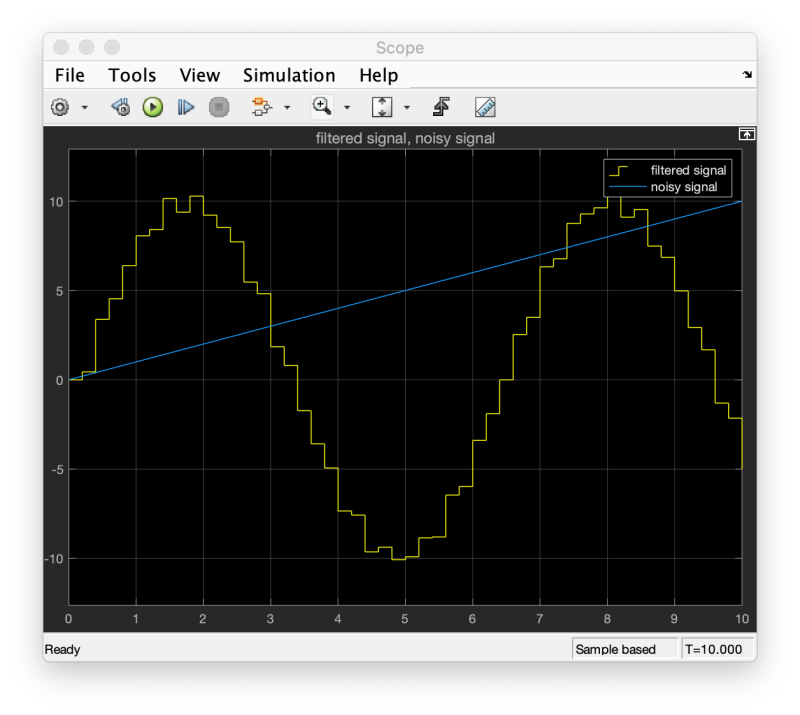Image resolution: width=800 pixels, height=715 pixels.
Task: Expand dropdown arrow next to zoom tool
Action: (347, 108)
